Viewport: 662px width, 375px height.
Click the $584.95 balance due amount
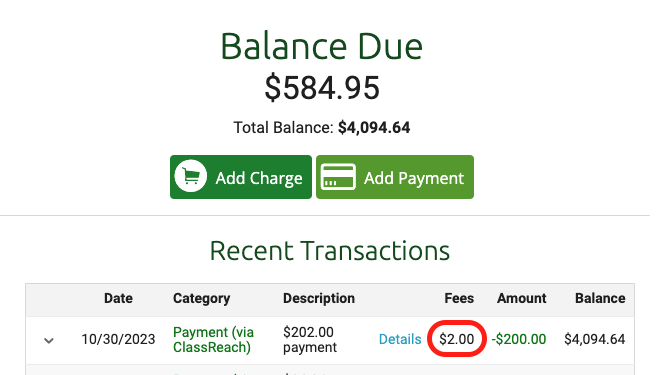click(322, 88)
